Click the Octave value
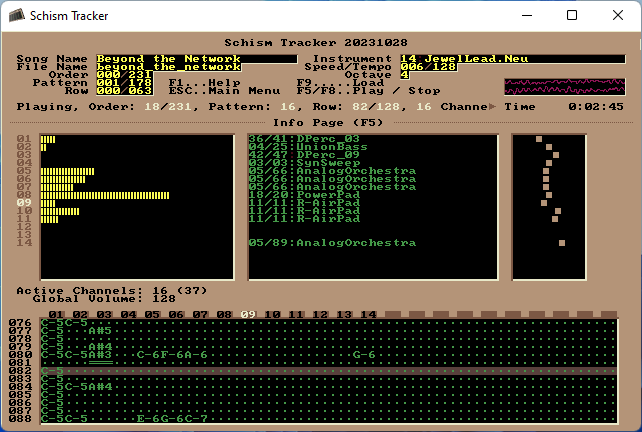The height and width of the screenshot is (432, 642). (404, 75)
